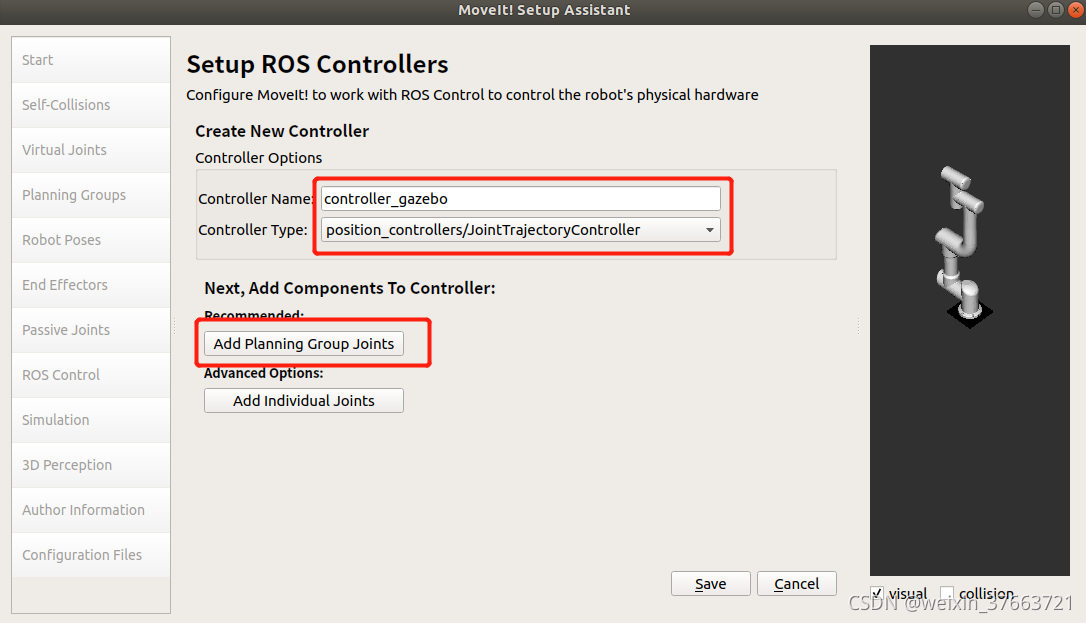Click the Controller Name input field
The image size is (1086, 623).
pyautogui.click(x=521, y=199)
